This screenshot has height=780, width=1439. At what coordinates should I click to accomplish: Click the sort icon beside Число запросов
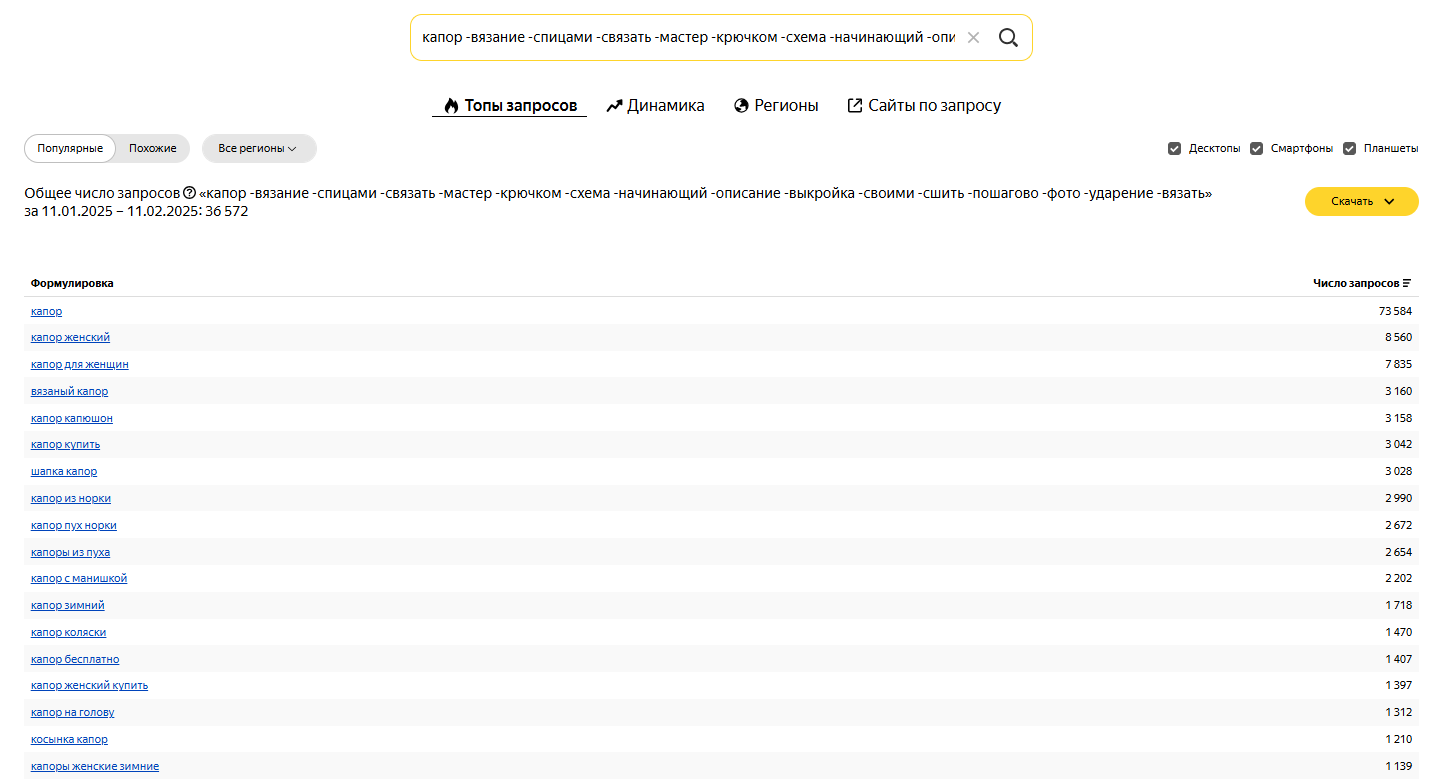tap(1407, 283)
